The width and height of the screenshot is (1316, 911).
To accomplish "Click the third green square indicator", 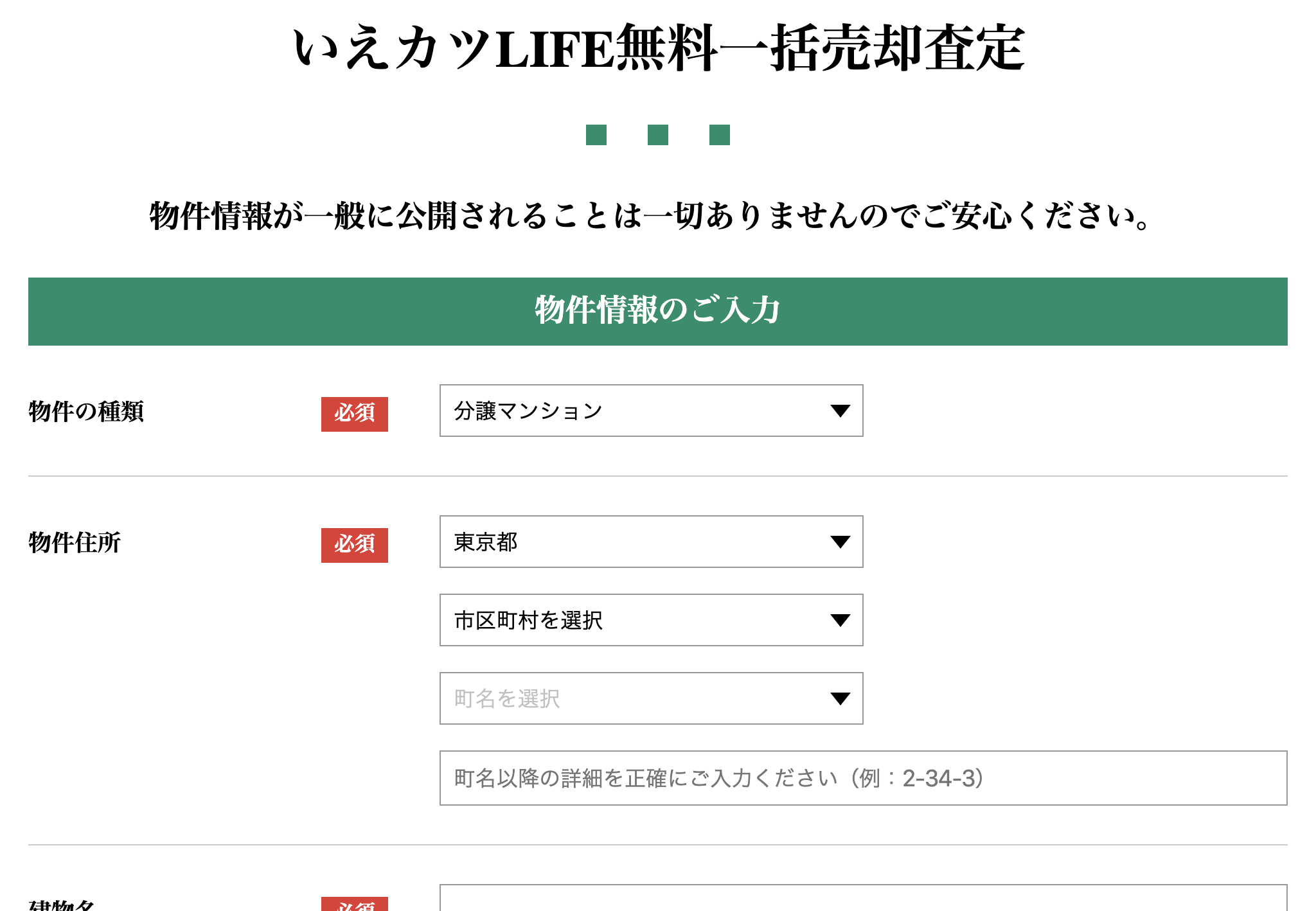I will pyautogui.click(x=719, y=135).
